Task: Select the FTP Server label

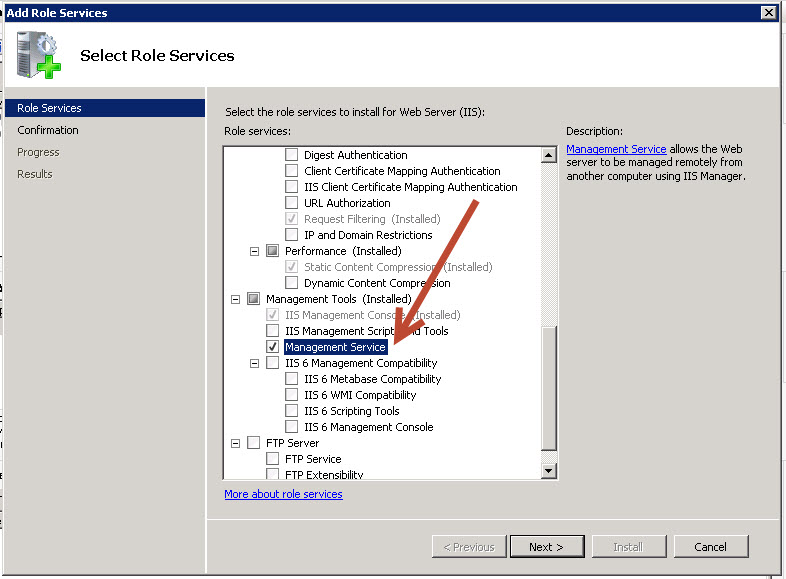Action: [x=292, y=443]
